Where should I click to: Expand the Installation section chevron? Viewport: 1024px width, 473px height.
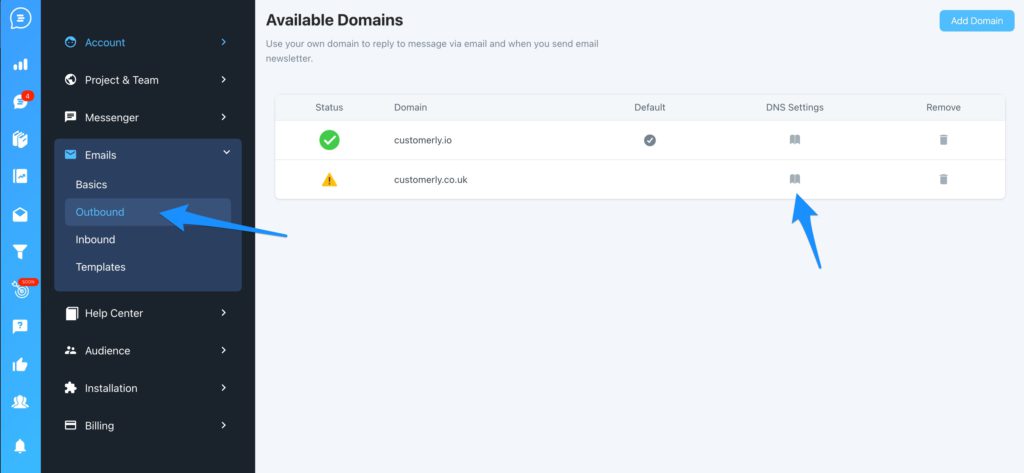coord(223,387)
